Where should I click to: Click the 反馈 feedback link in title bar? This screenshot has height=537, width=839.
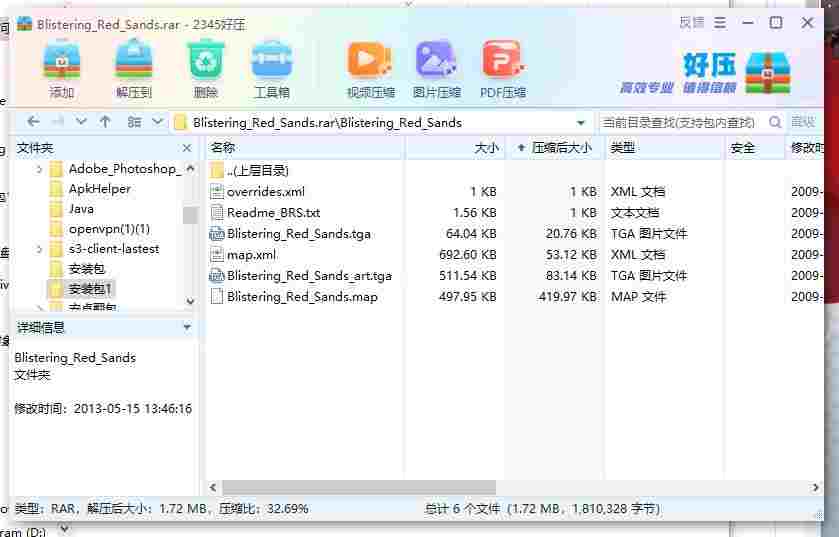tap(692, 22)
